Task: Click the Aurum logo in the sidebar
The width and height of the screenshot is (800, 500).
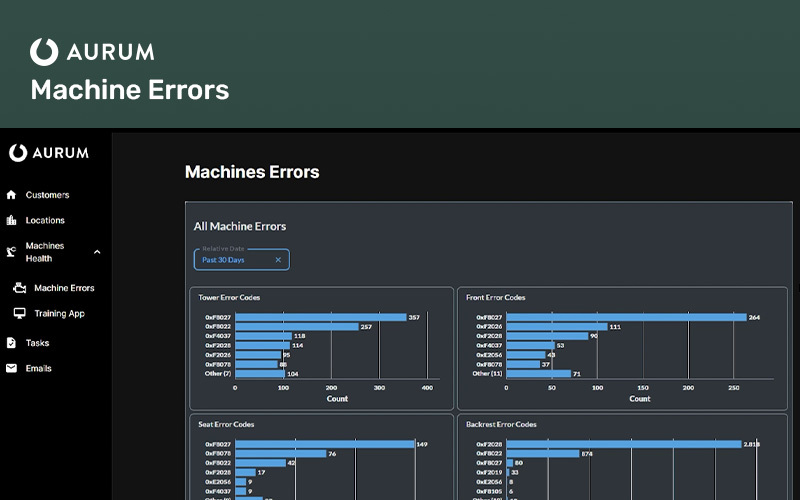Action: click(49, 153)
